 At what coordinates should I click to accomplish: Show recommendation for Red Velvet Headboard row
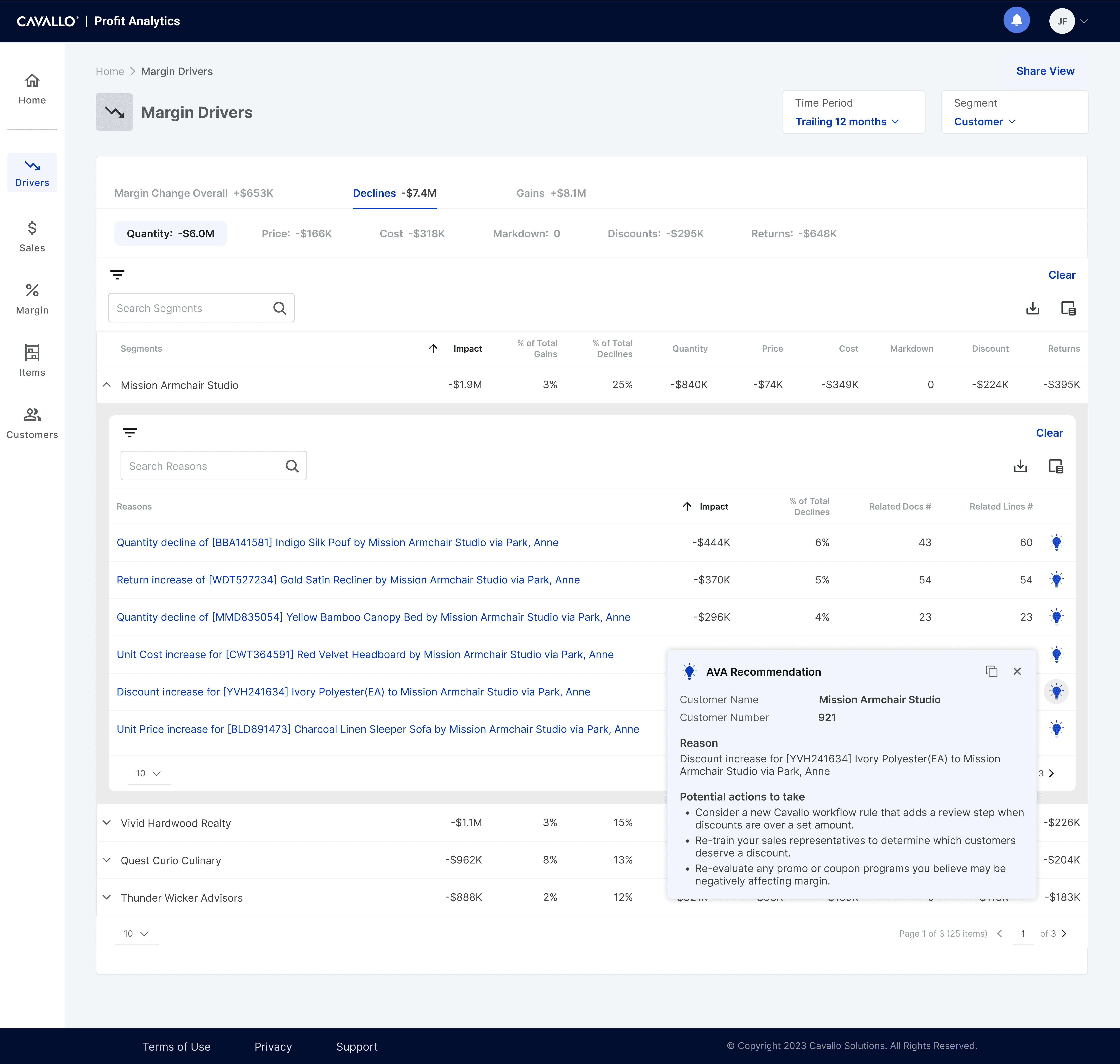(1056, 654)
